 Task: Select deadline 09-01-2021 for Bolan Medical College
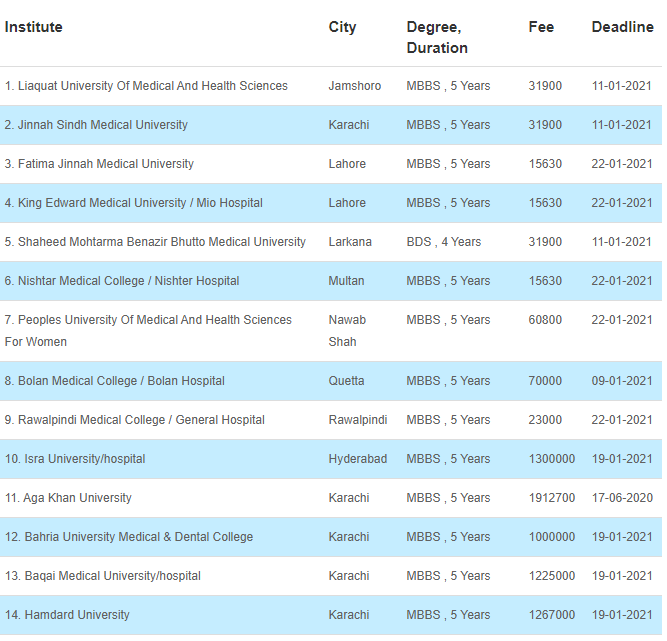[x=622, y=381]
